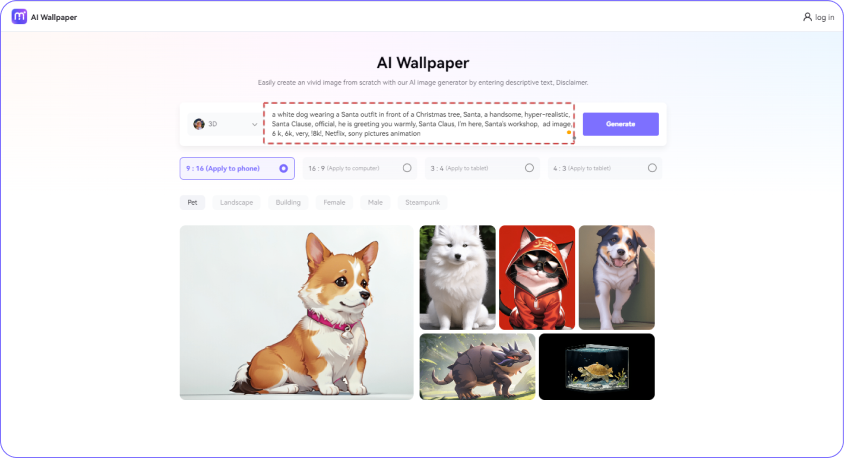Switch to the Landscape category tab
Screen dimensions: 844x458
236,202
